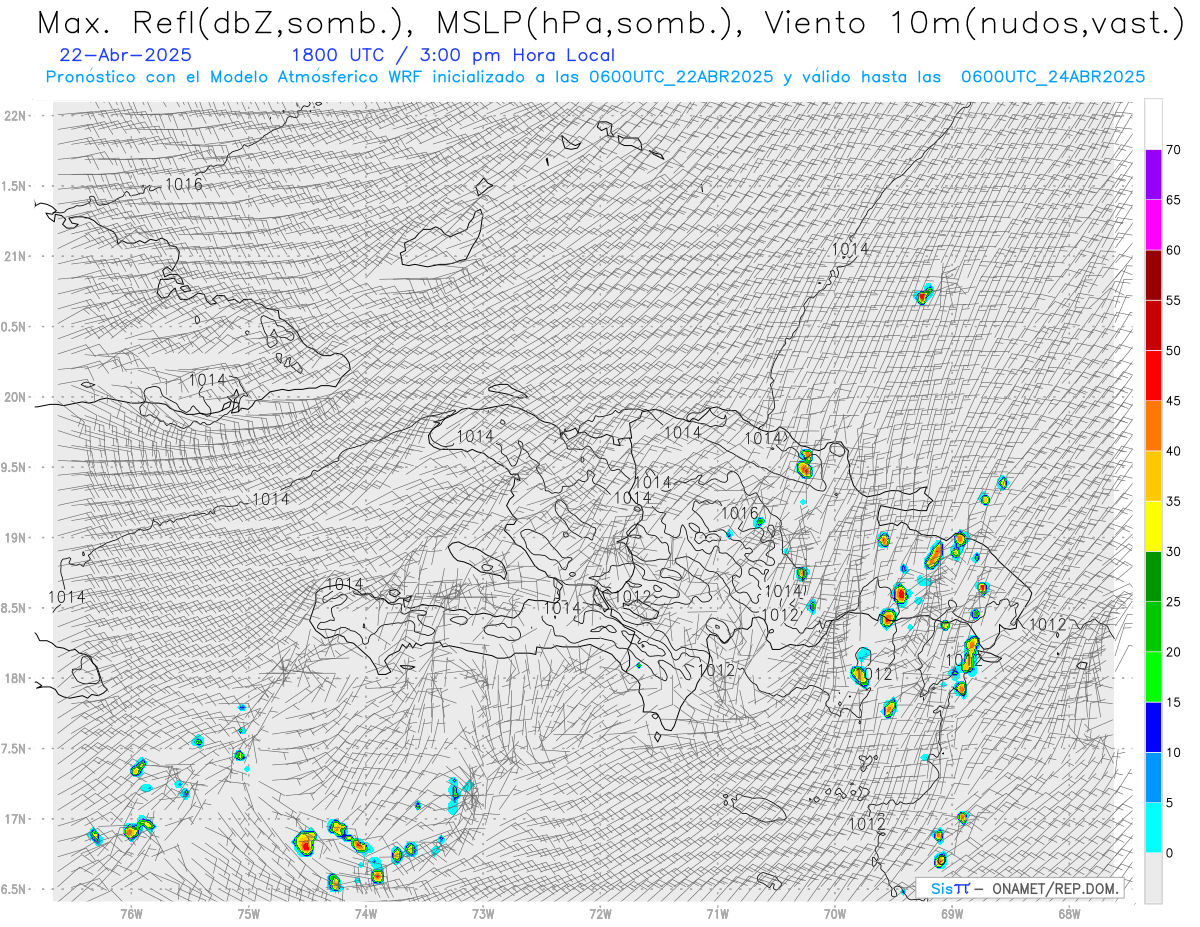Click the purple 65-70 dBZ color swatch
The image size is (1200, 927).
point(1153,175)
